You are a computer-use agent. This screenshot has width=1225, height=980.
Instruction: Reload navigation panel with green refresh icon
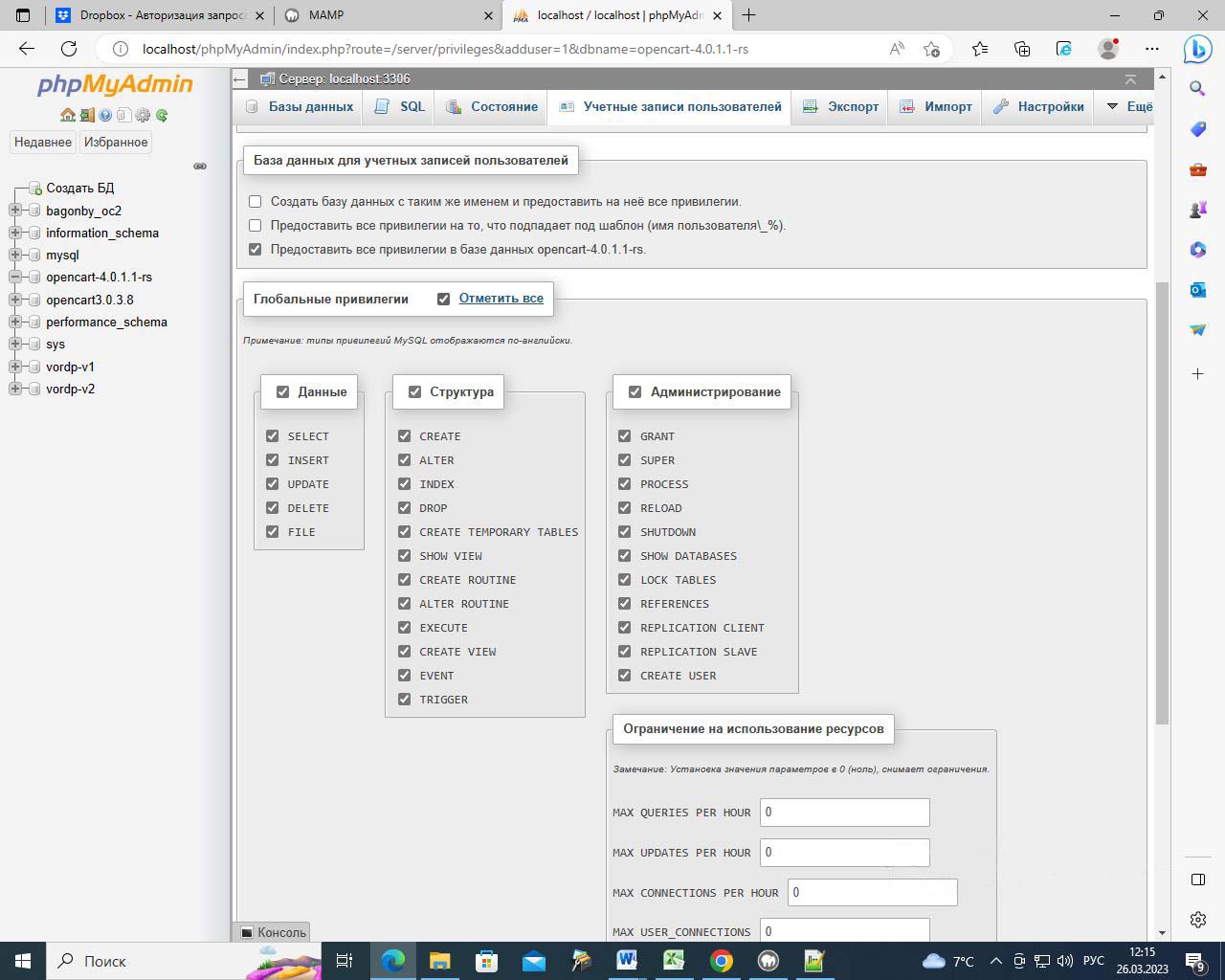162,115
